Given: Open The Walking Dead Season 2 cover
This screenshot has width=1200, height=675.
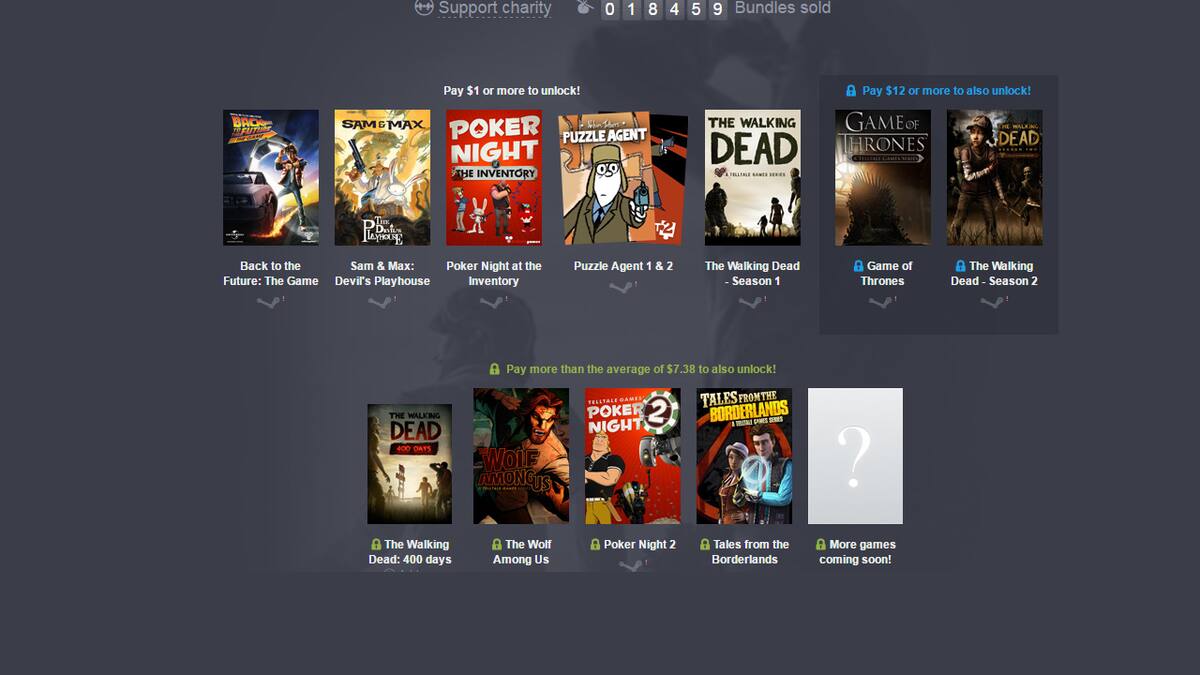Looking at the screenshot, I should pos(994,177).
